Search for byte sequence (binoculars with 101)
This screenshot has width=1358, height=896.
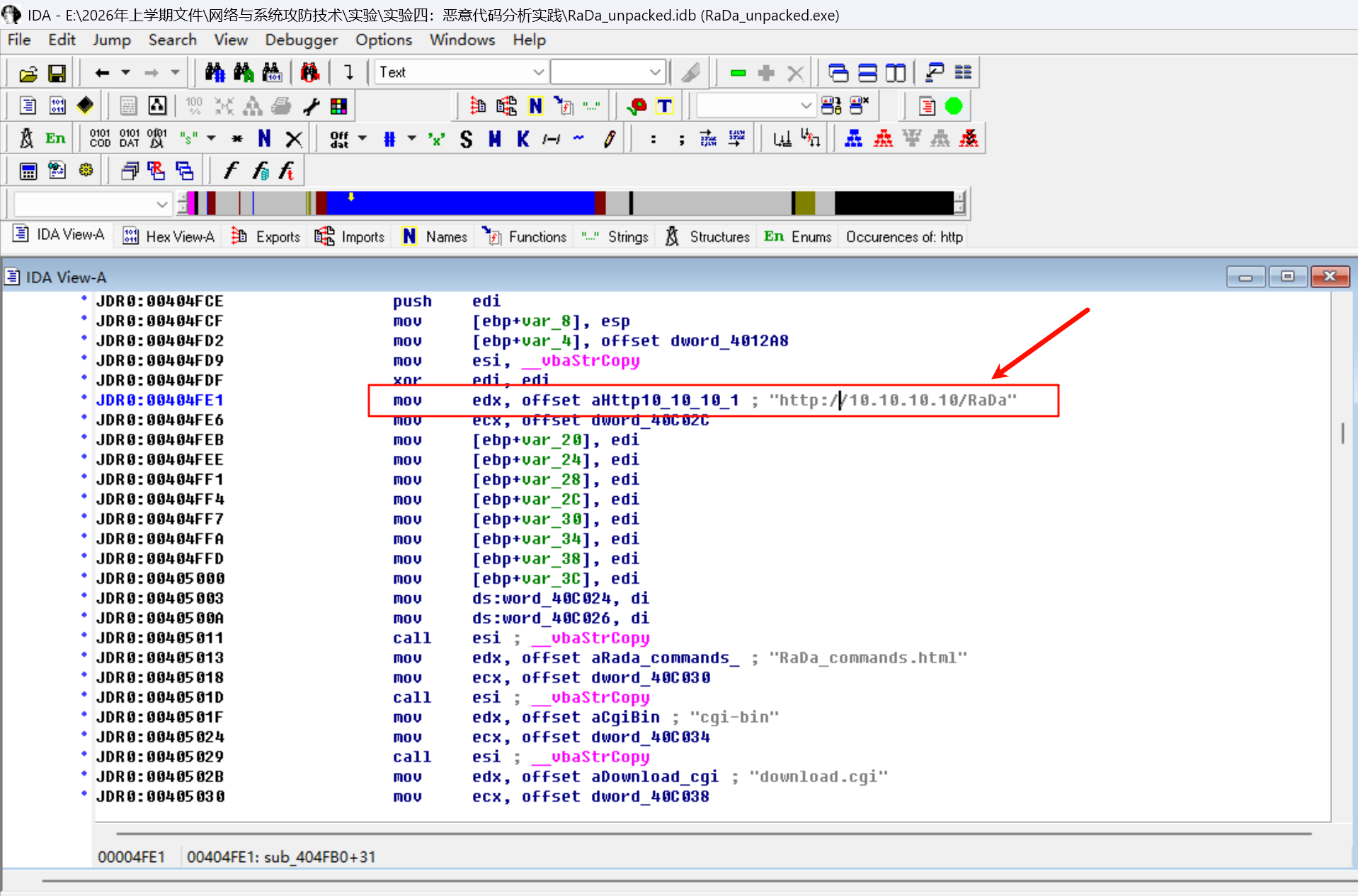pyautogui.click(x=272, y=72)
